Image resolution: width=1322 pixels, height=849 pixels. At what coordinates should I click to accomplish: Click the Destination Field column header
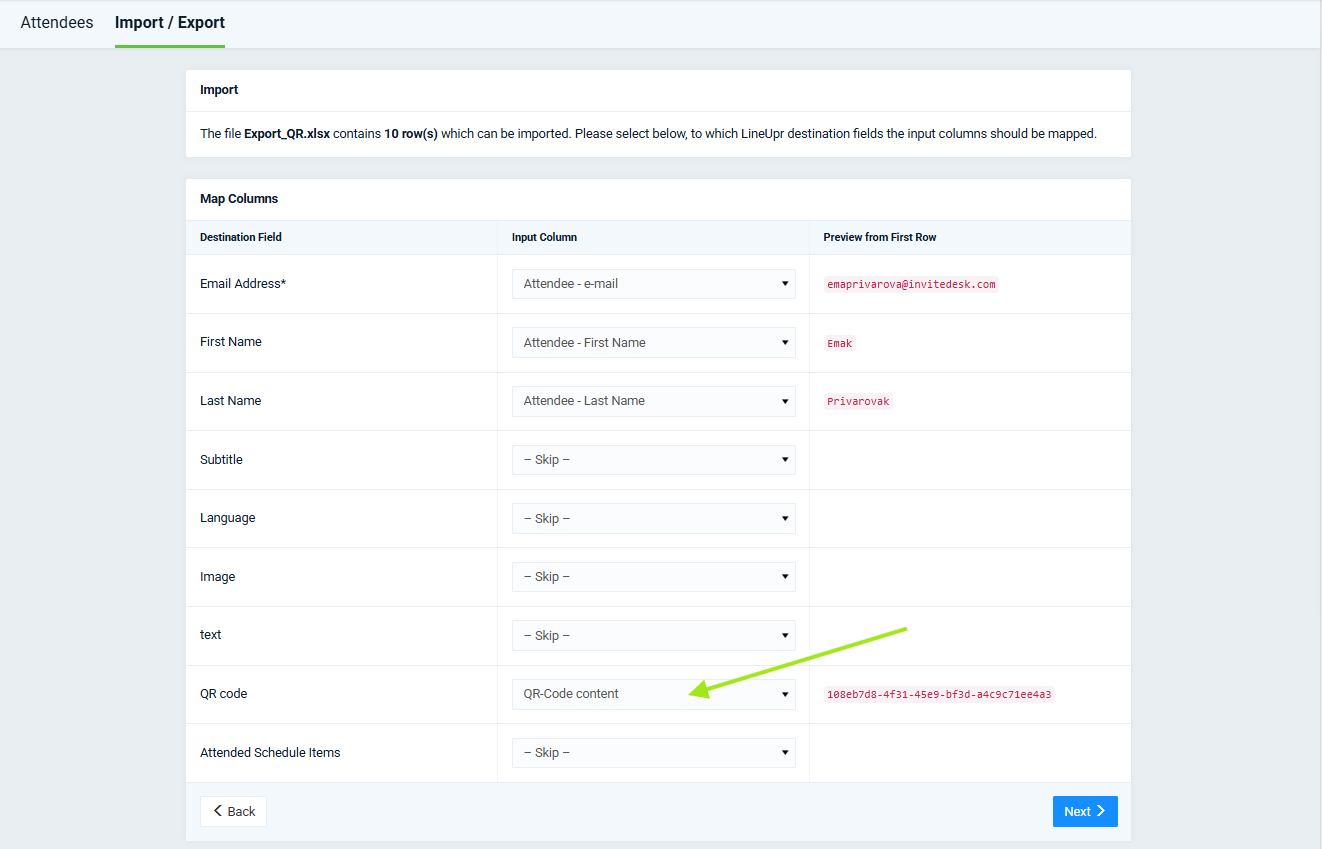coord(241,237)
